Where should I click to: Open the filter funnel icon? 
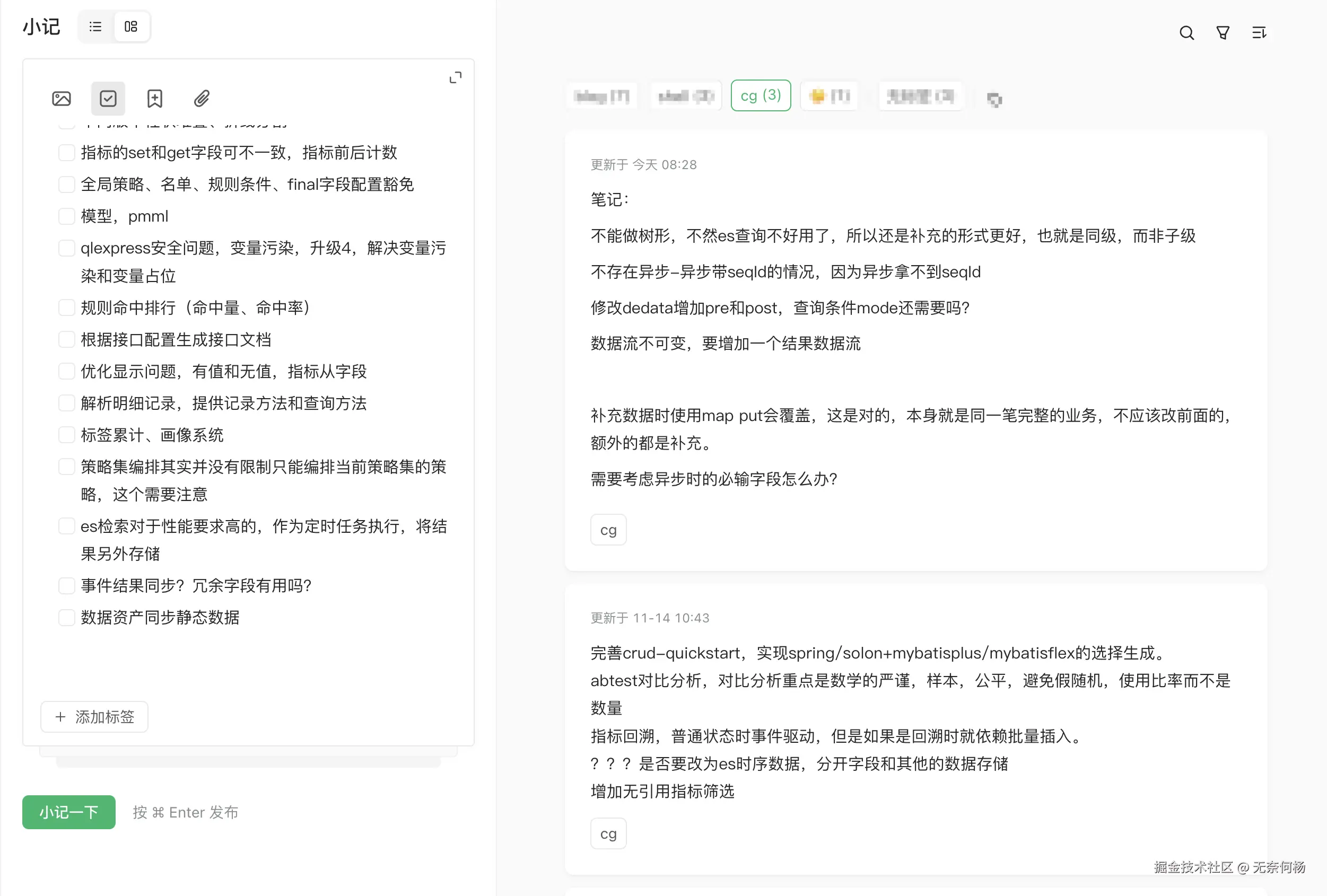(1223, 33)
